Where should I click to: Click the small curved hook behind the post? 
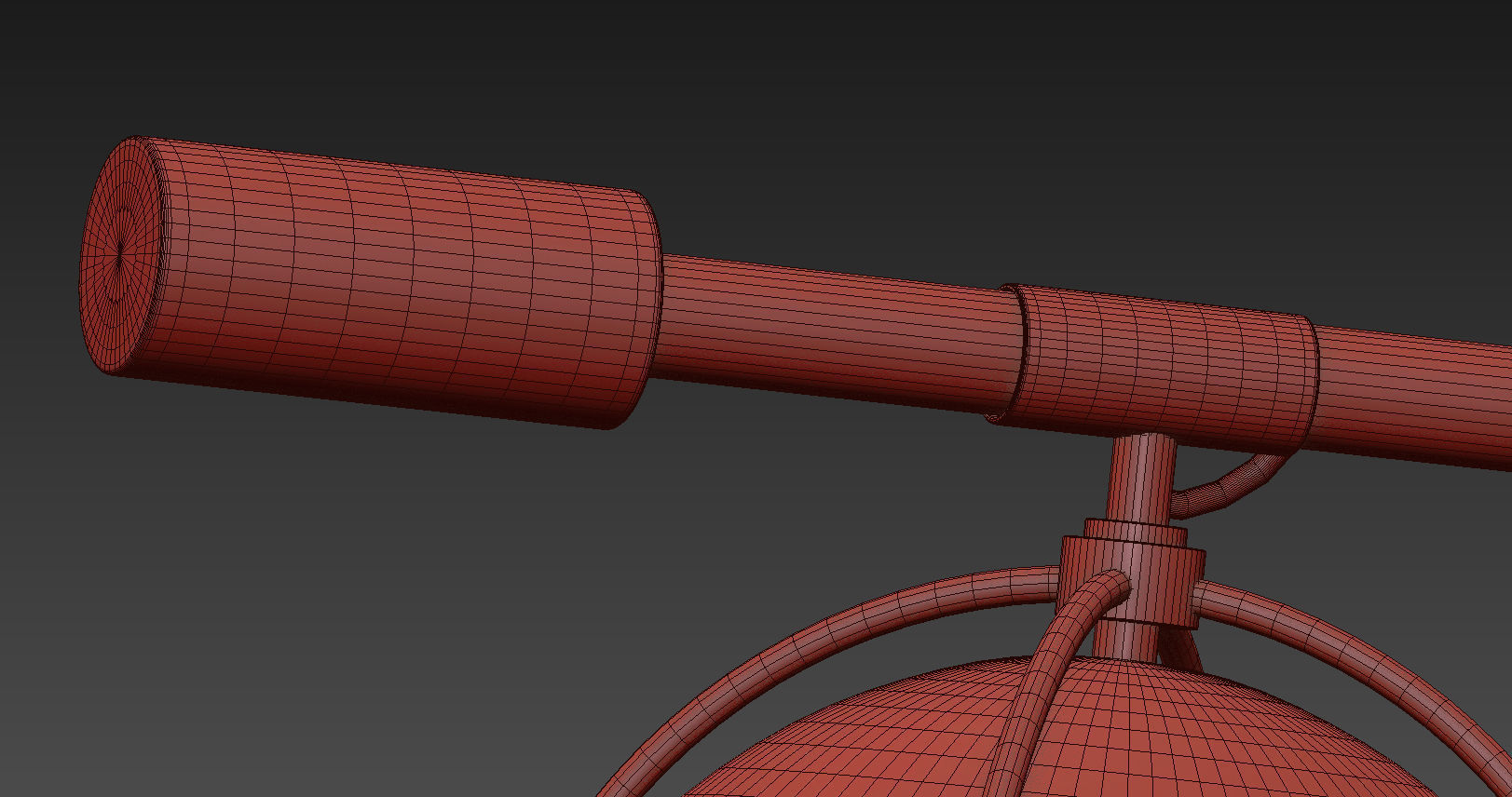pyautogui.click(x=1228, y=484)
